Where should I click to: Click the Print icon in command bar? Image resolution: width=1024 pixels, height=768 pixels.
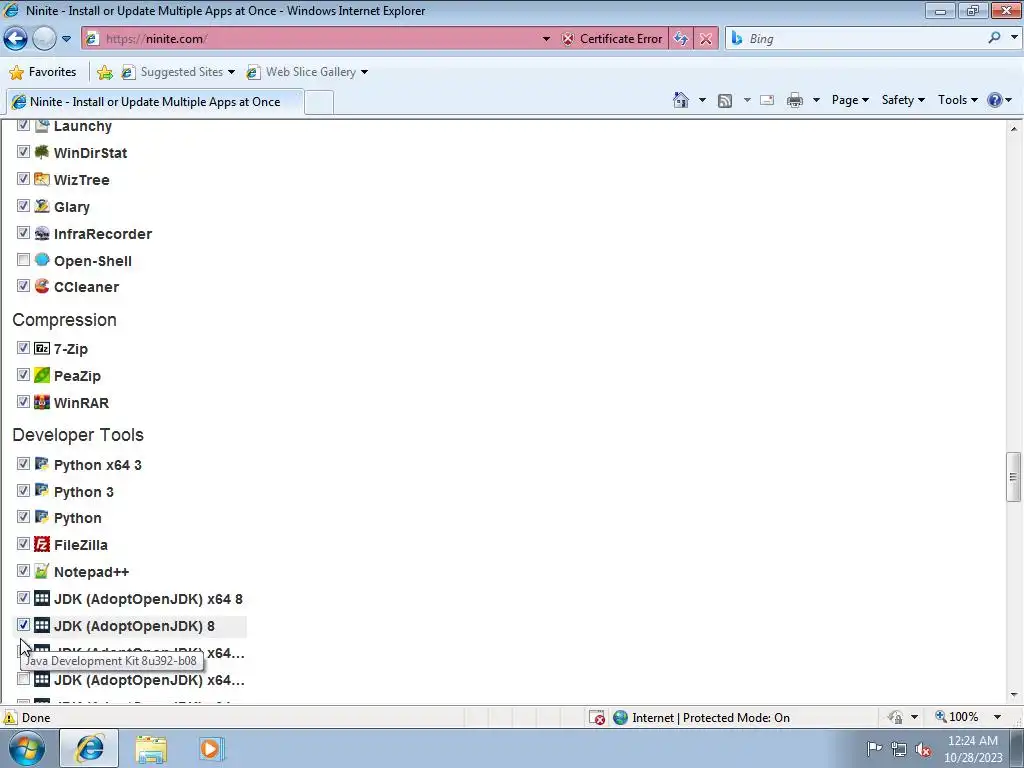[795, 100]
